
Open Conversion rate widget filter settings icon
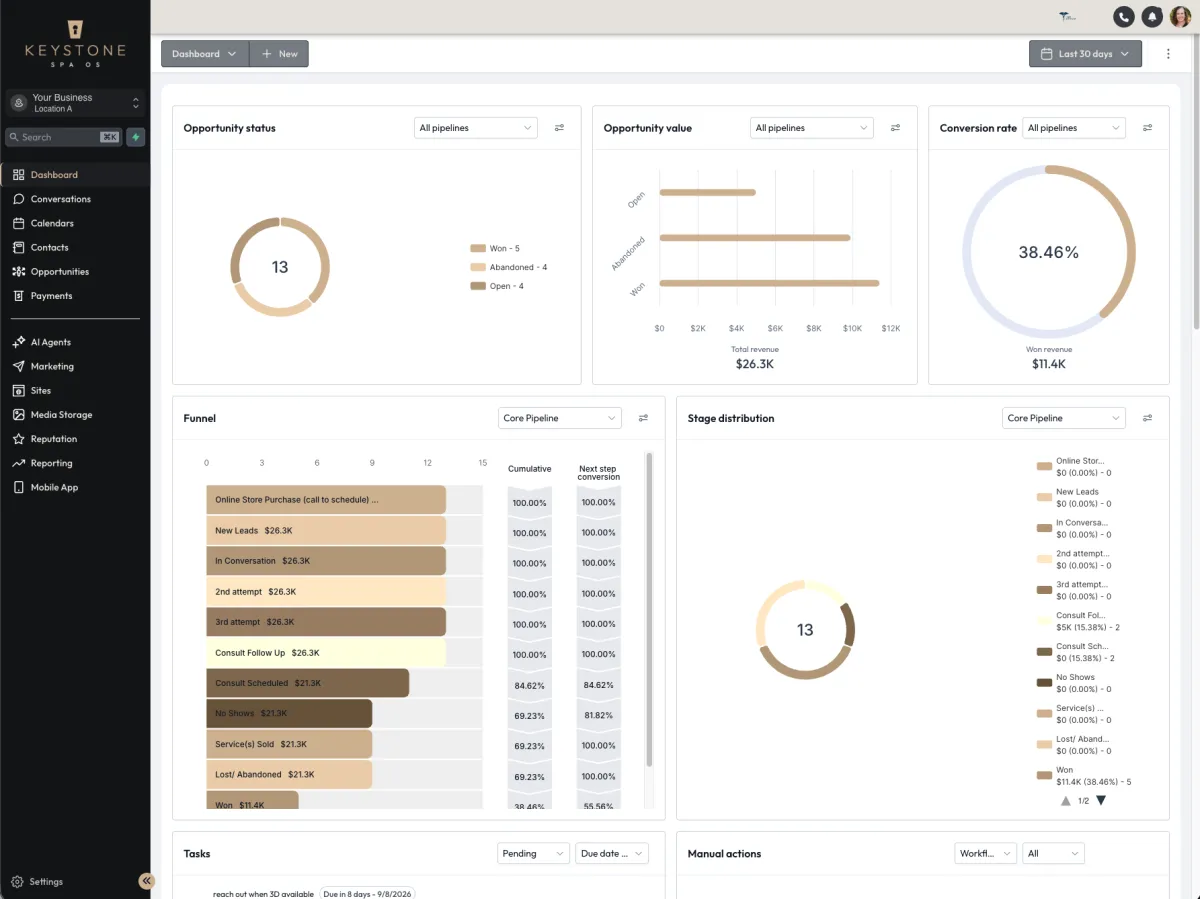[1148, 128]
